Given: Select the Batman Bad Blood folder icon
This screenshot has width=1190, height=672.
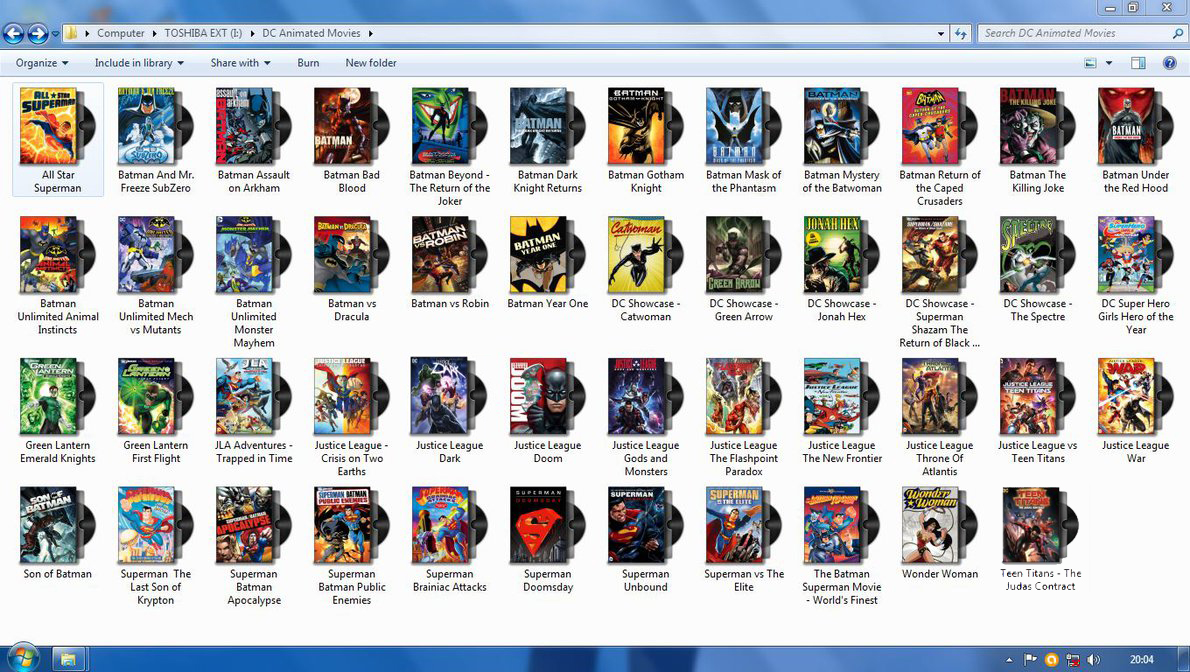Looking at the screenshot, I should click(x=351, y=126).
